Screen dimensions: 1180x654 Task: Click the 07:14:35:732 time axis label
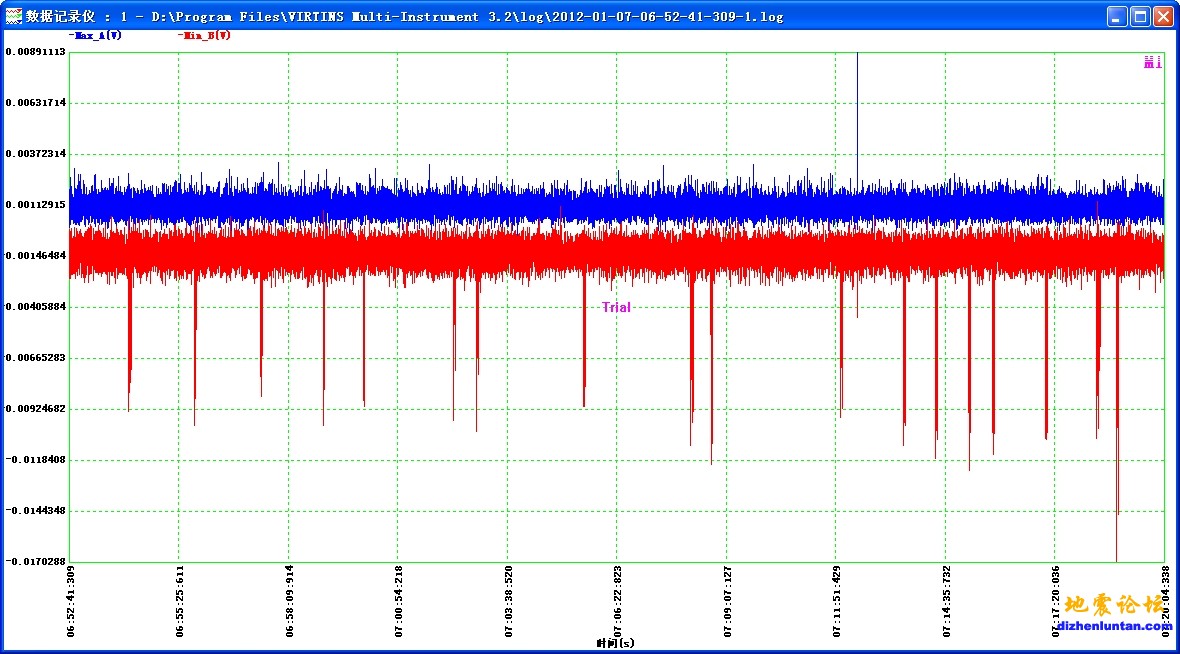pos(947,601)
